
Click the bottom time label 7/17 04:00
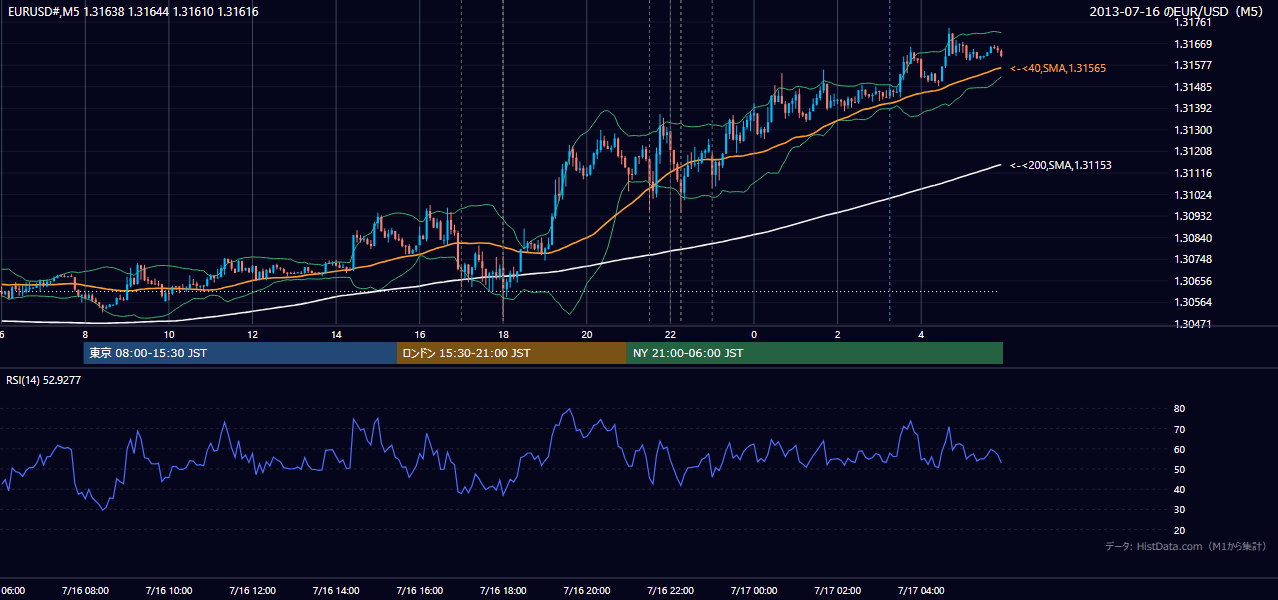(921, 591)
